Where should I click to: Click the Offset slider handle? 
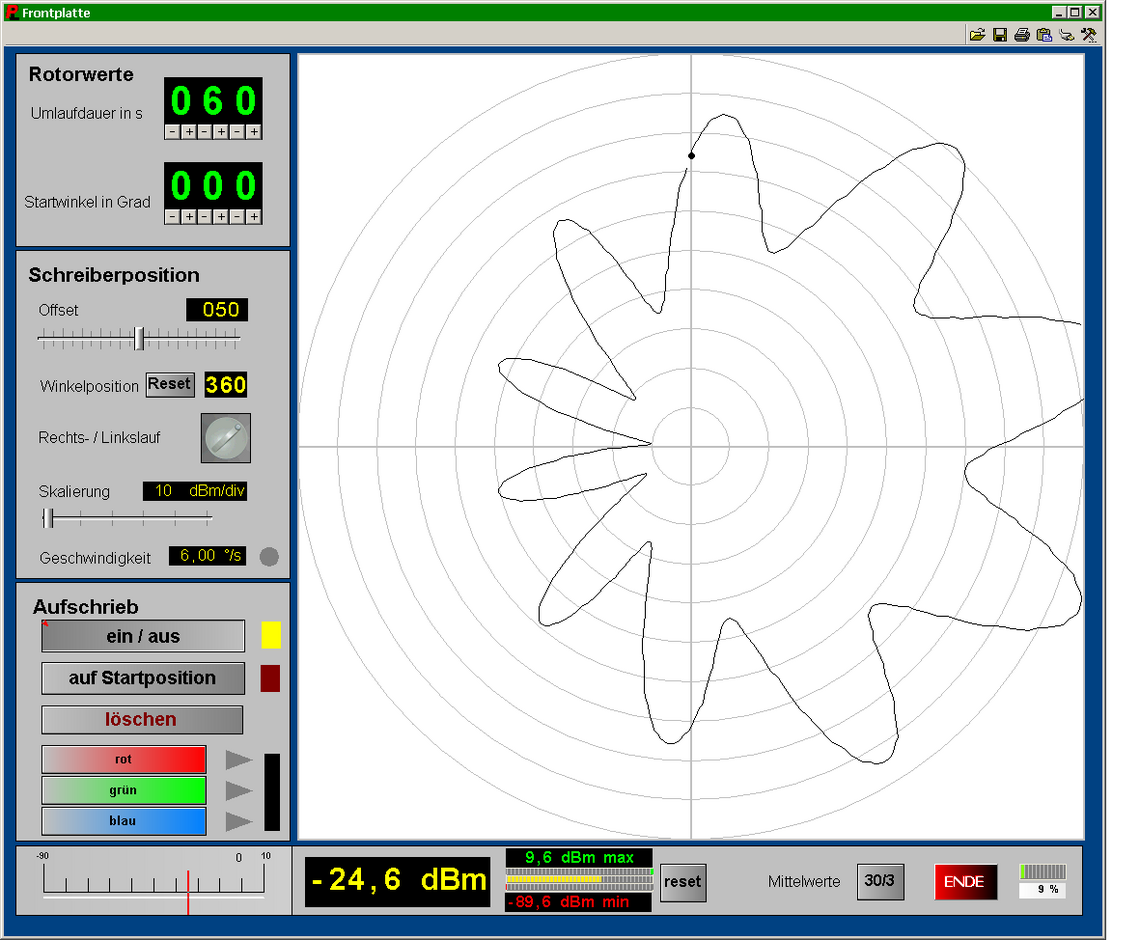[139, 338]
